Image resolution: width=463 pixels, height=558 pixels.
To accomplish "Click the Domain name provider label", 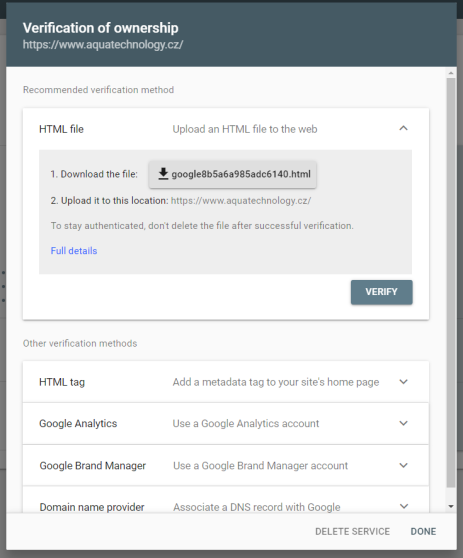I will [x=92, y=507].
